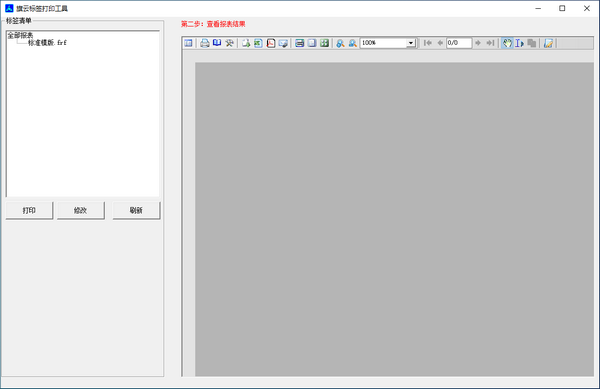The width and height of the screenshot is (600, 389).
Task: Go to previous page arrow
Action: tap(440, 43)
